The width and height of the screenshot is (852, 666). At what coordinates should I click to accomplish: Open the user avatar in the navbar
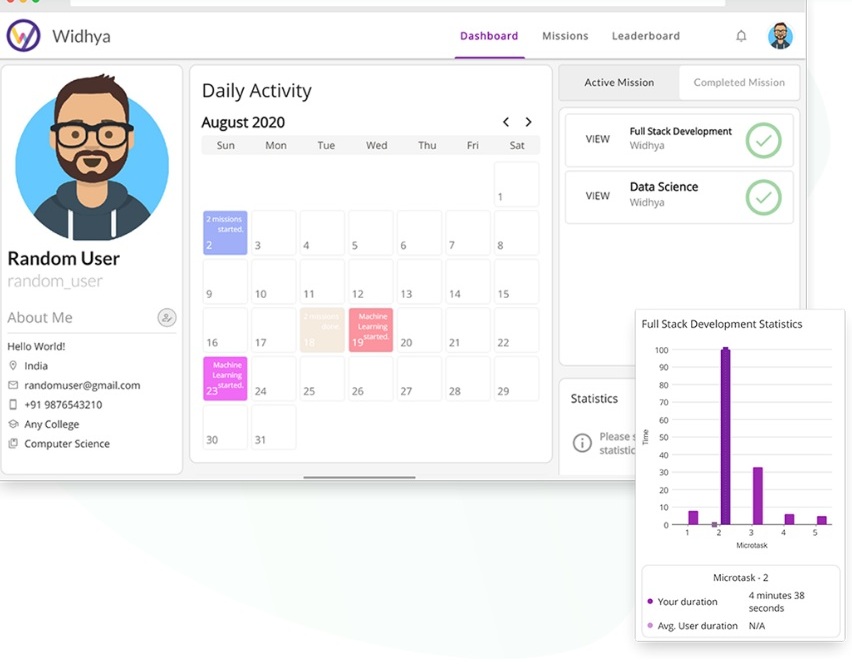[x=780, y=36]
